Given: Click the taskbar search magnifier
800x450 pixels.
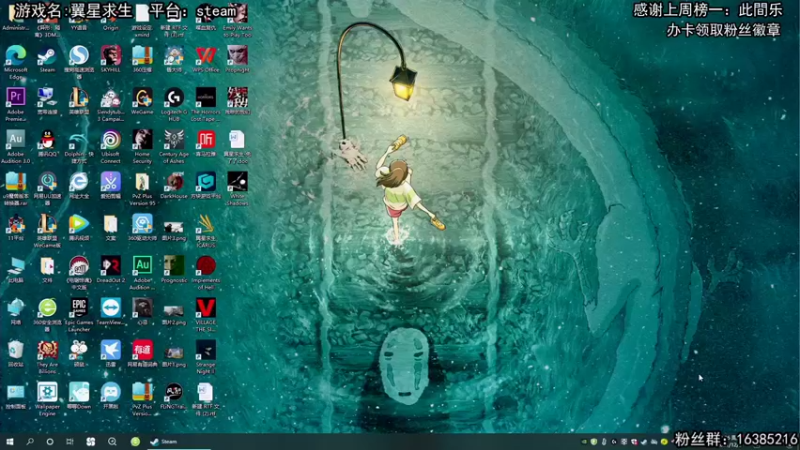Looking at the screenshot, I should click(30, 442).
